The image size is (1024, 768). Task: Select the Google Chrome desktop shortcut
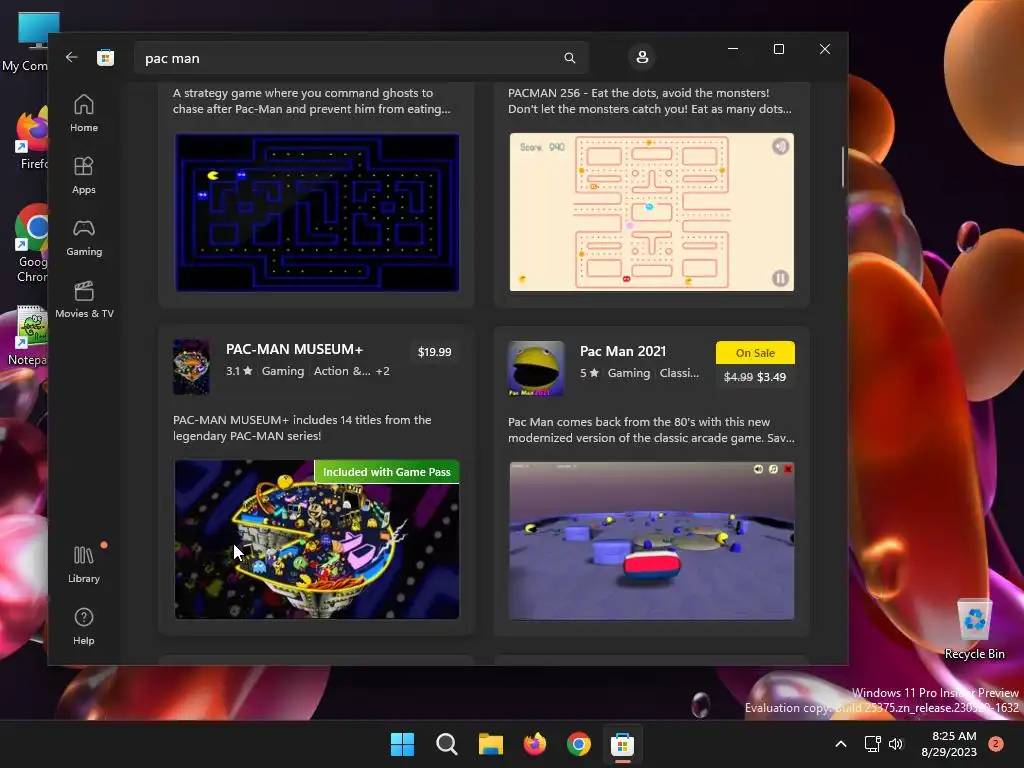pos(31,244)
